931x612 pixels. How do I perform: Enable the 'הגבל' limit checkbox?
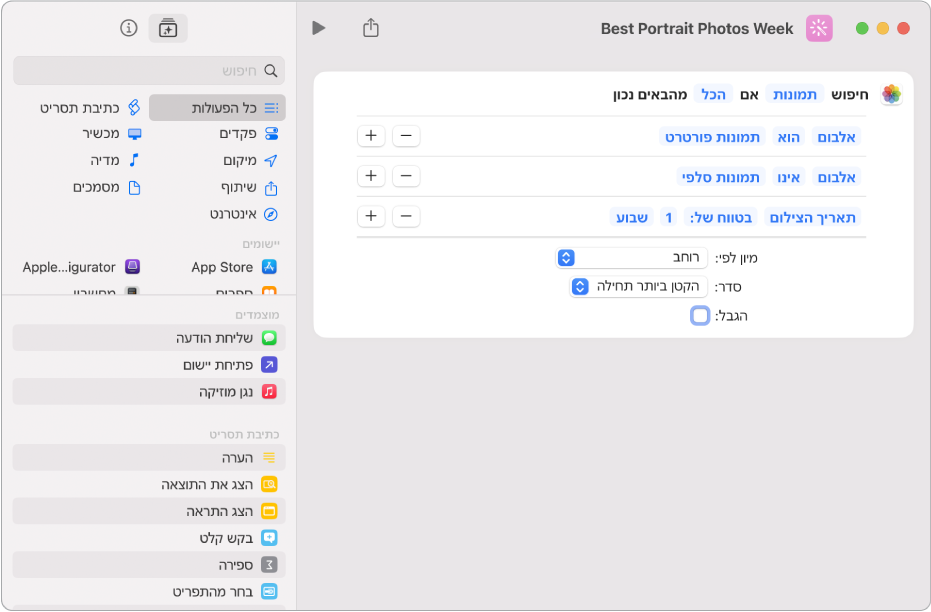(x=700, y=316)
